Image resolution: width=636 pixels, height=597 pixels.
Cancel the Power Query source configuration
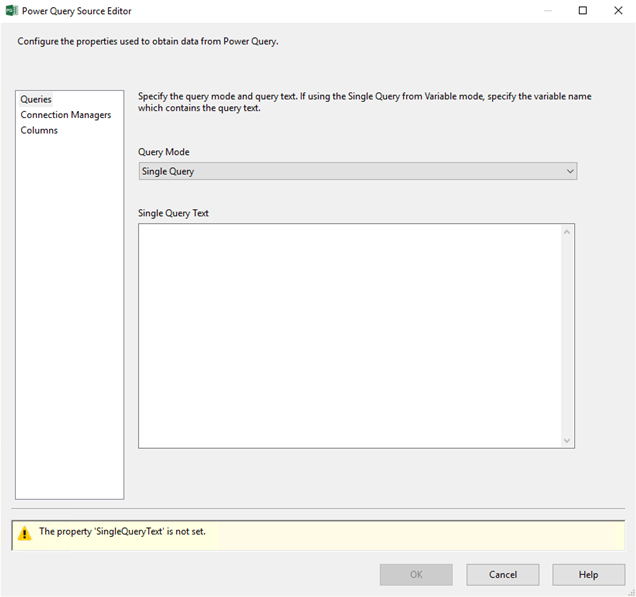tap(502, 575)
